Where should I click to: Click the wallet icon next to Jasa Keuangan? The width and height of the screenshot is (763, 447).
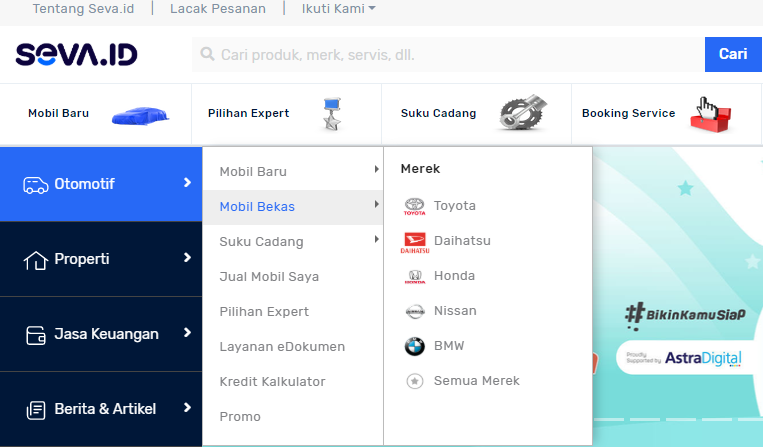click(36, 335)
